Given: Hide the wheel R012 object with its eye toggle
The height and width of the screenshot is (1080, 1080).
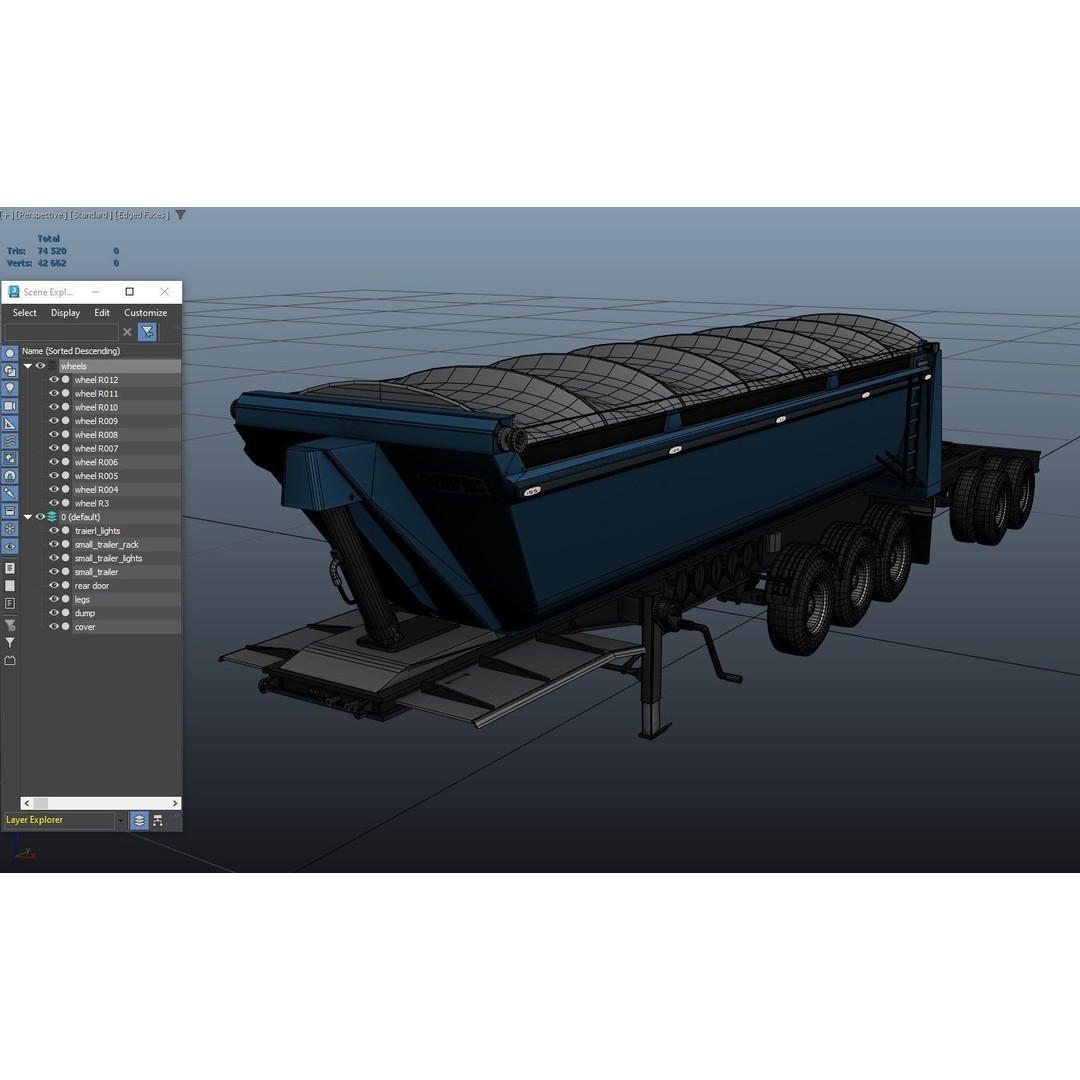Looking at the screenshot, I should (55, 379).
